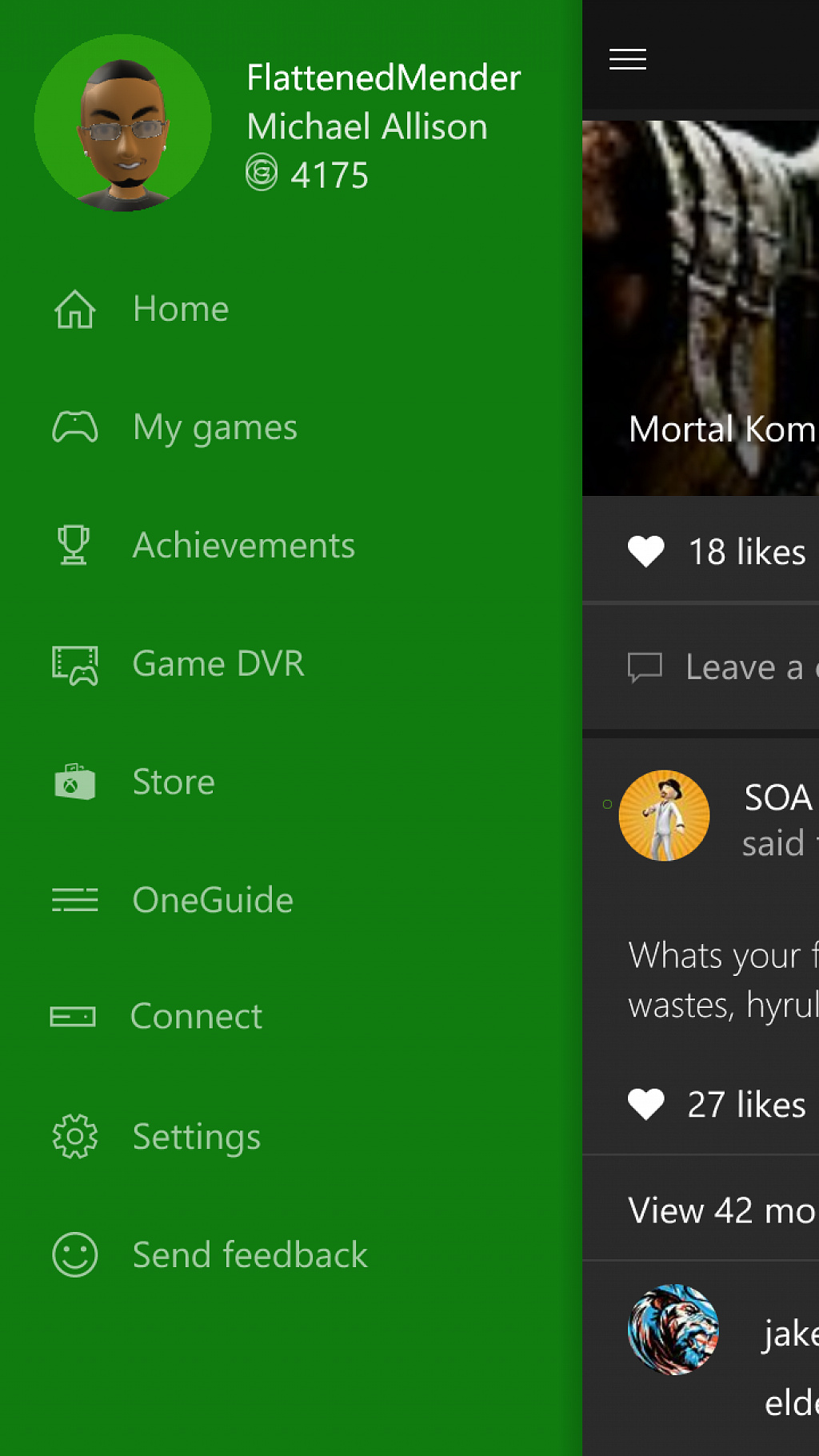Tap the FlattenedMender gamertag

coord(383,78)
